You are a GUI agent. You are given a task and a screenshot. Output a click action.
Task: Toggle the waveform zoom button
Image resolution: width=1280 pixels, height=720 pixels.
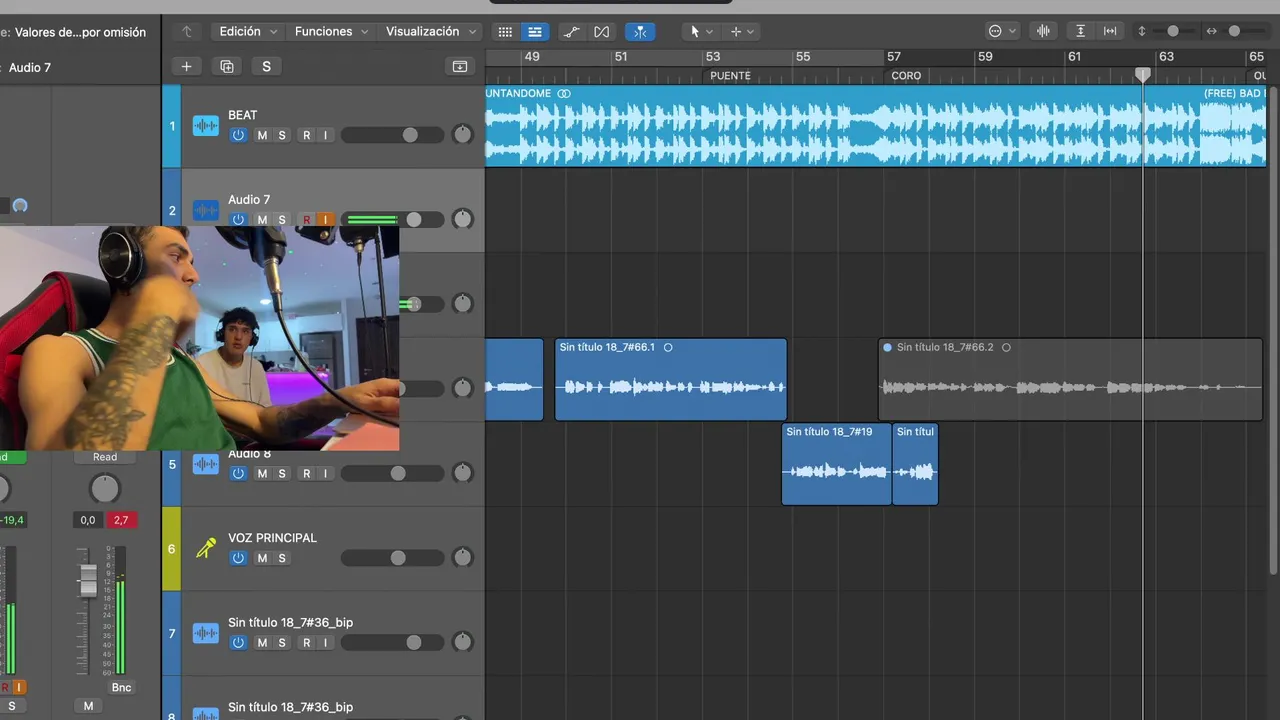[1043, 32]
